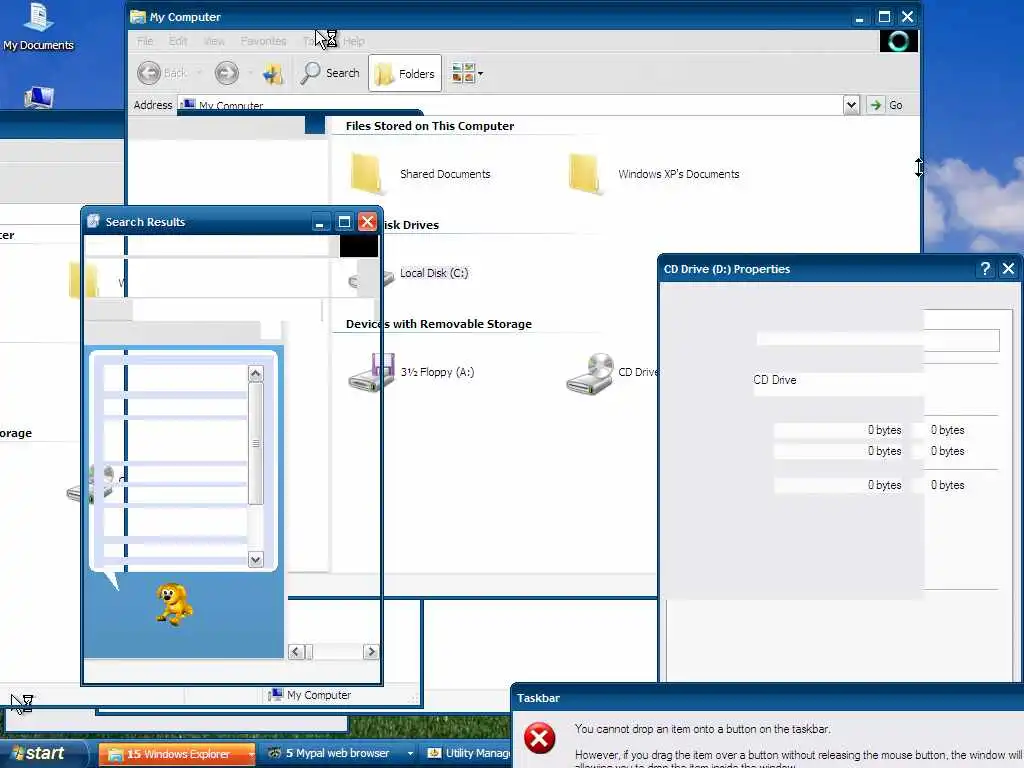Open the 5 Mypal web browser taskbar group
The width and height of the screenshot is (1024, 768).
click(340, 753)
